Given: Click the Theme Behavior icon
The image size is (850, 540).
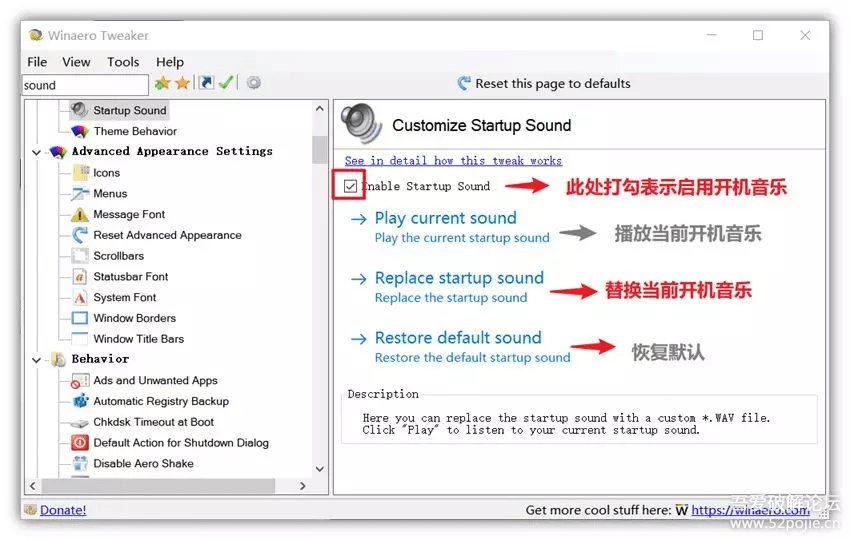Looking at the screenshot, I should (x=80, y=131).
